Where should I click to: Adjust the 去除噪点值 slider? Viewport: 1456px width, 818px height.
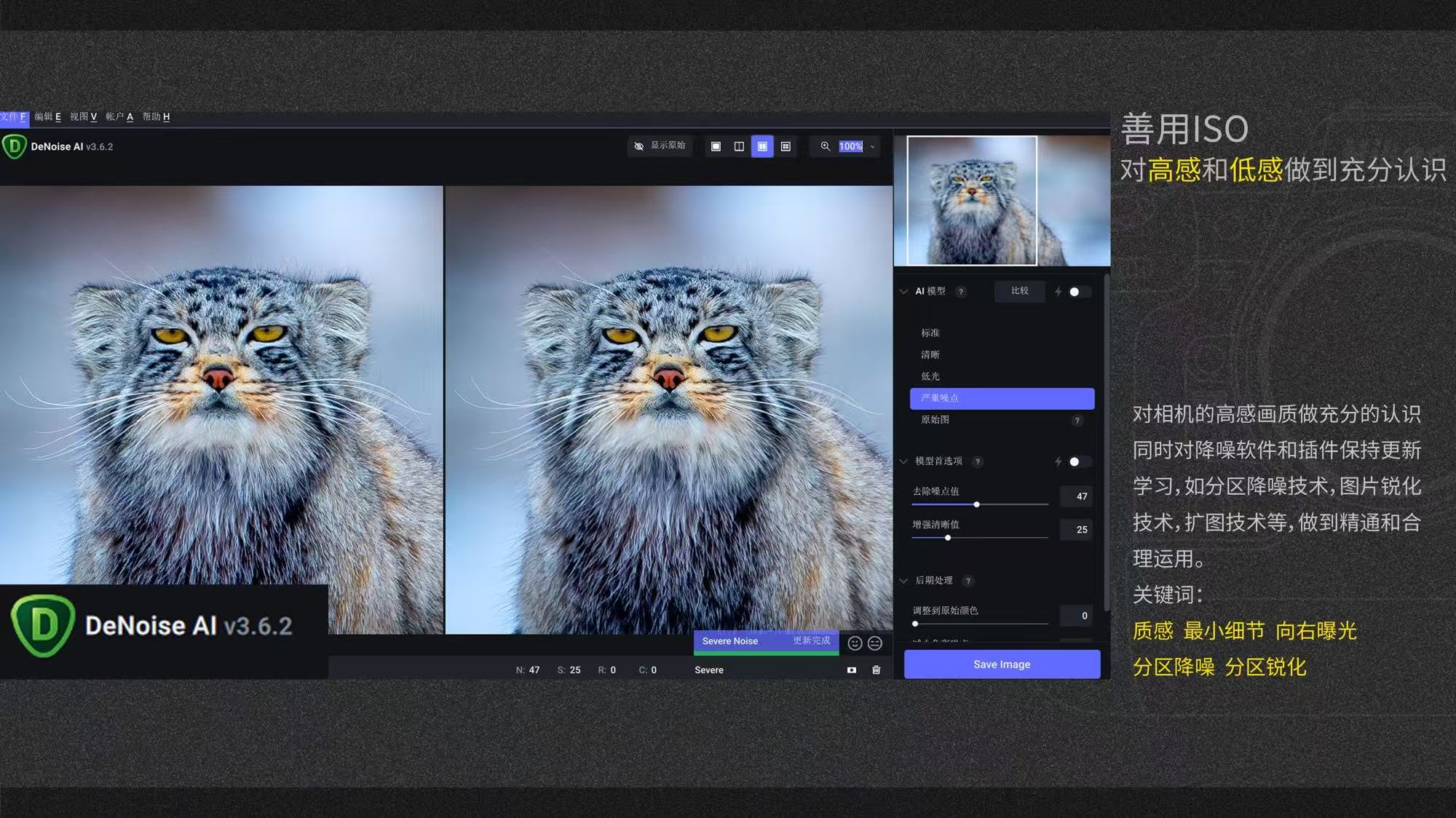pos(980,504)
